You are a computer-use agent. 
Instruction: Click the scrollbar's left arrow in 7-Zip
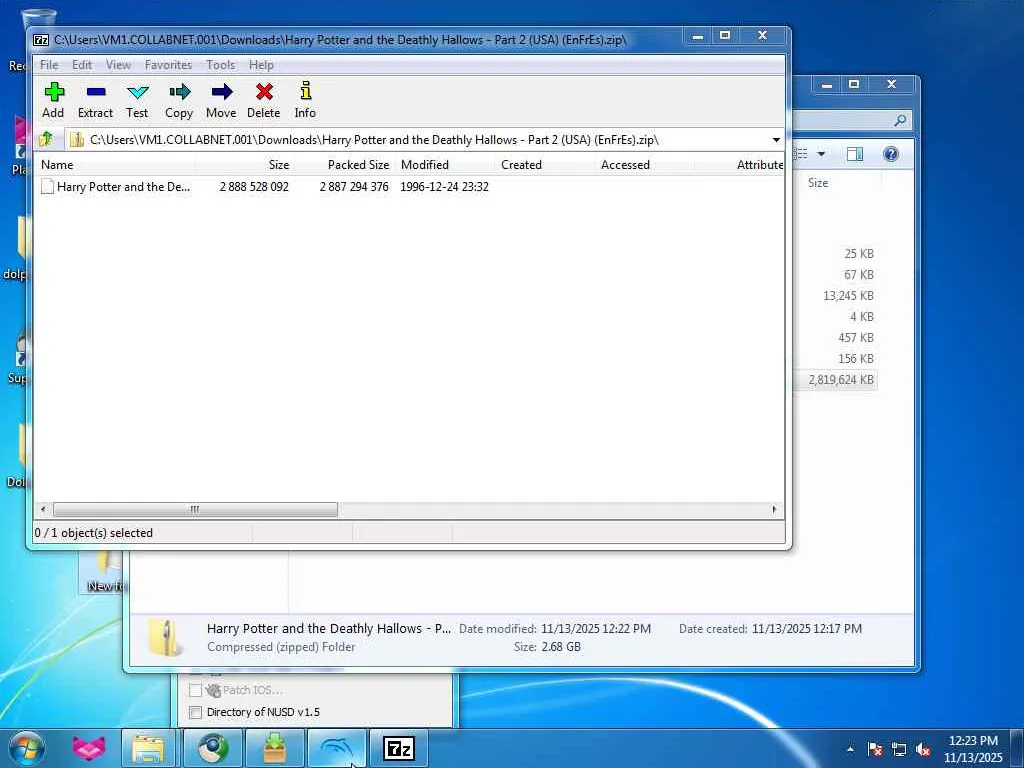click(43, 509)
